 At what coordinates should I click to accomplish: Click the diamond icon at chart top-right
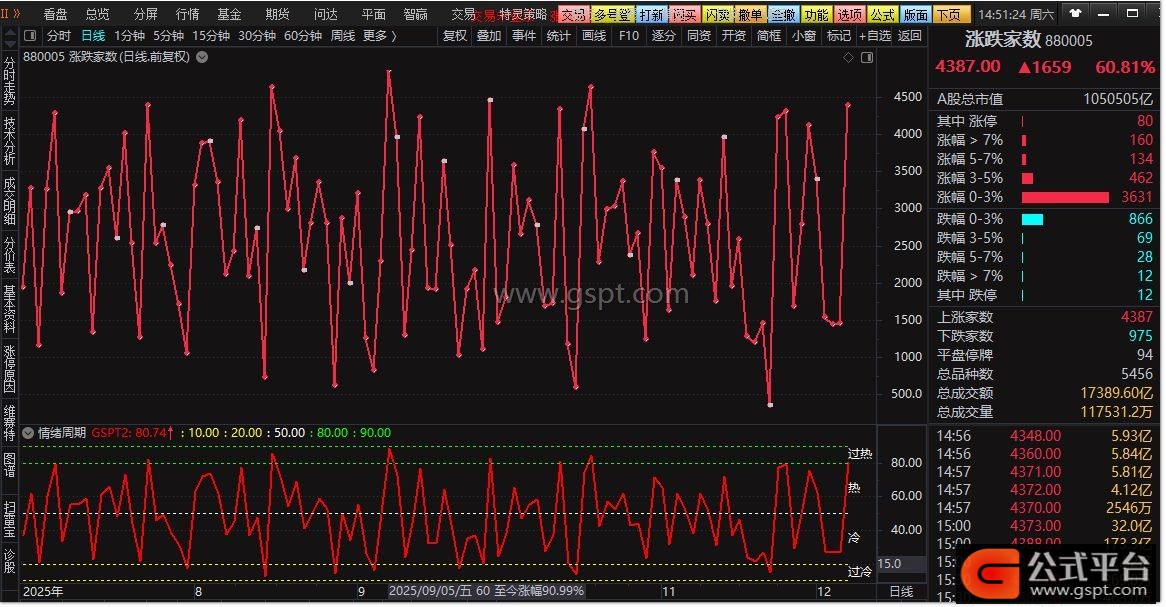[x=848, y=57]
